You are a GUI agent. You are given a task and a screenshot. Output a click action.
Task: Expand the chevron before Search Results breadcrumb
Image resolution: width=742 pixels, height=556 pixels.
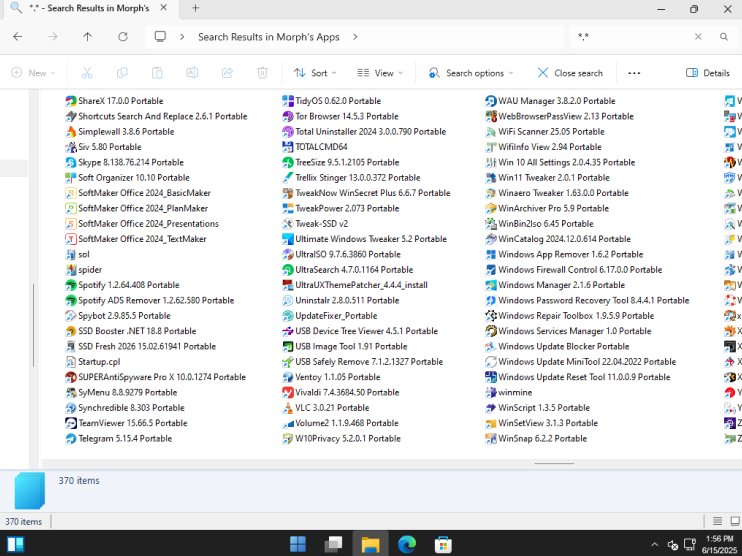coord(182,37)
